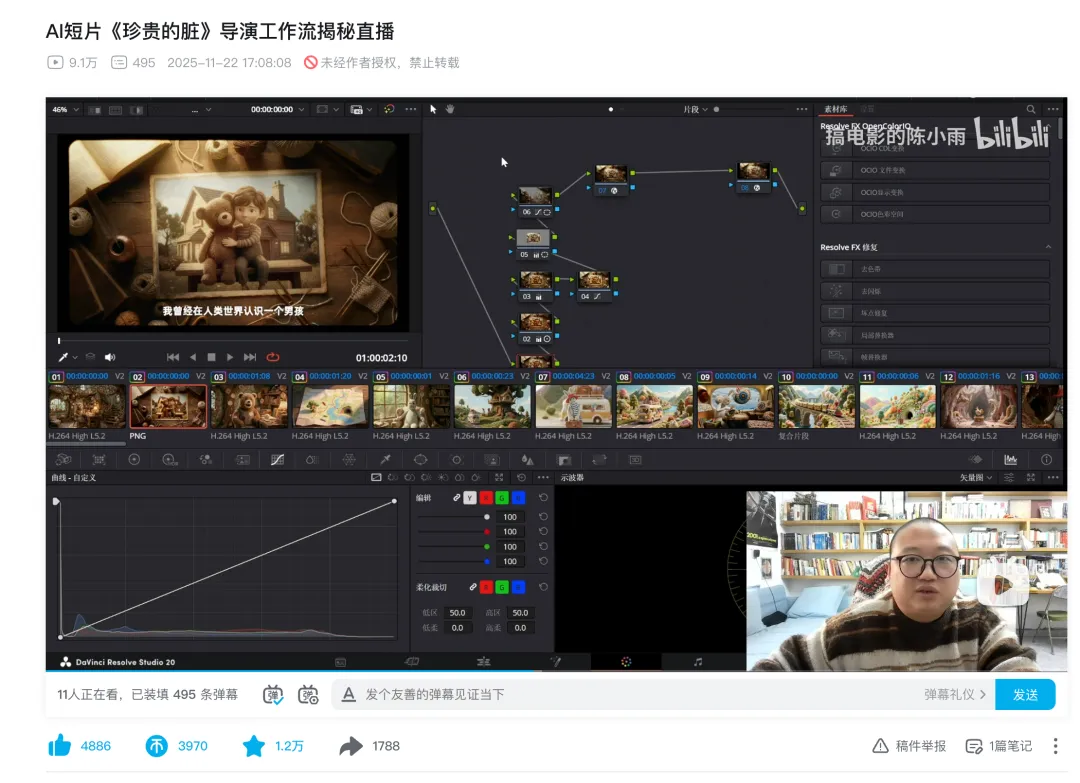
Task: Collapse the Resolve FX 修复 section
Action: point(1048,247)
